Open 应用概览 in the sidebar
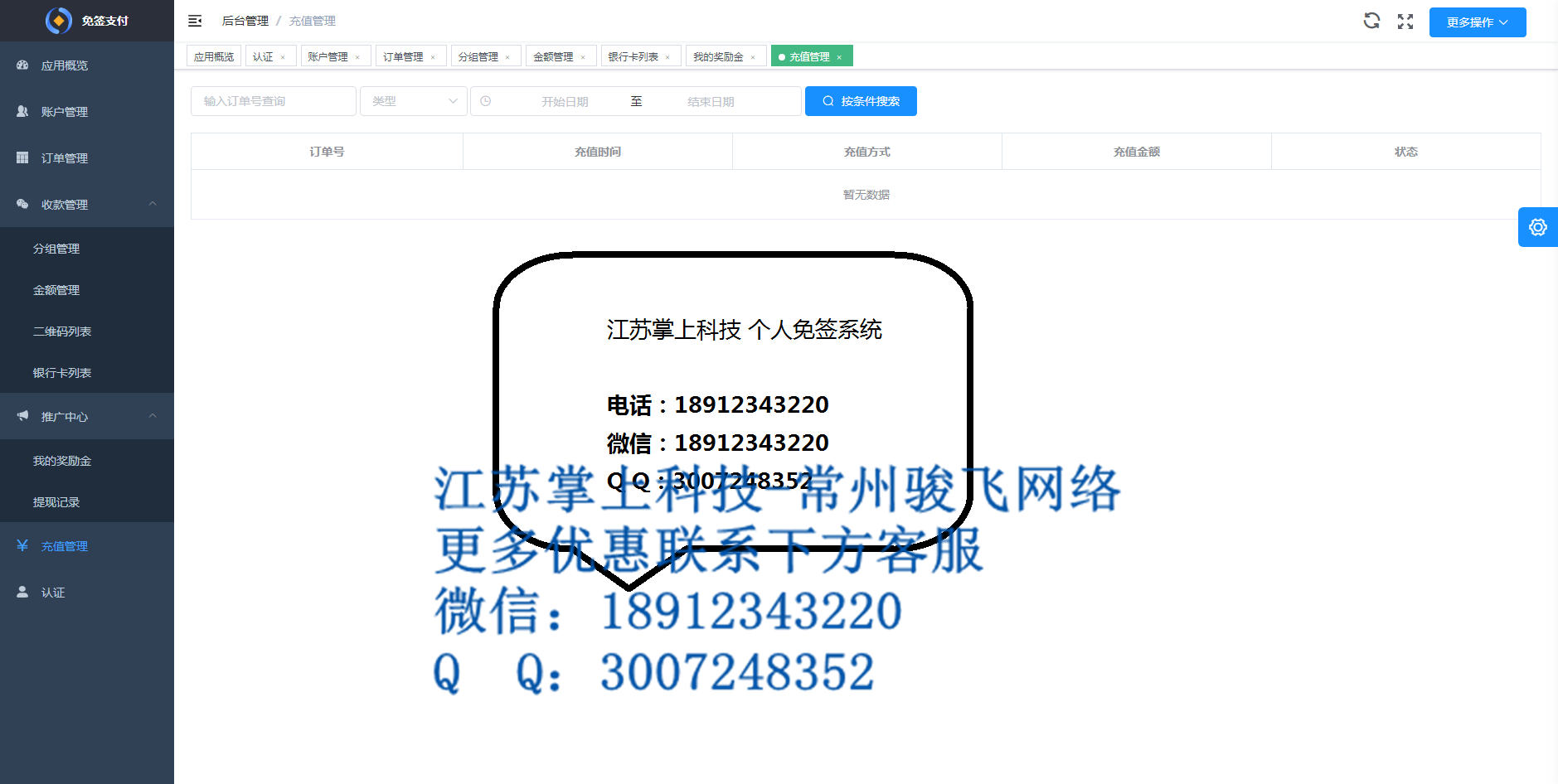Viewport: 1558px width, 784px height. 87,65
